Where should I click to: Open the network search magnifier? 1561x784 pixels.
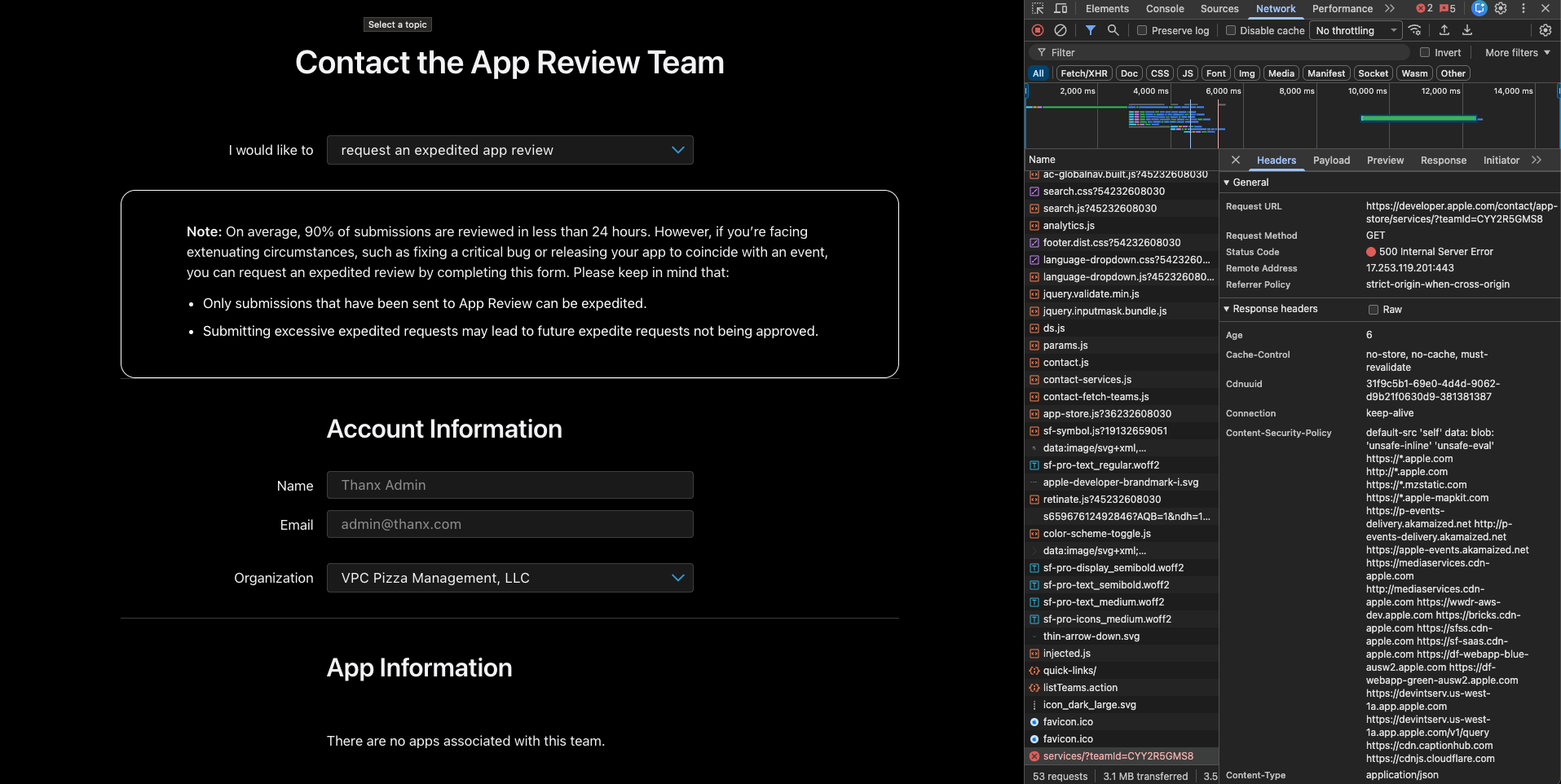coord(1113,30)
